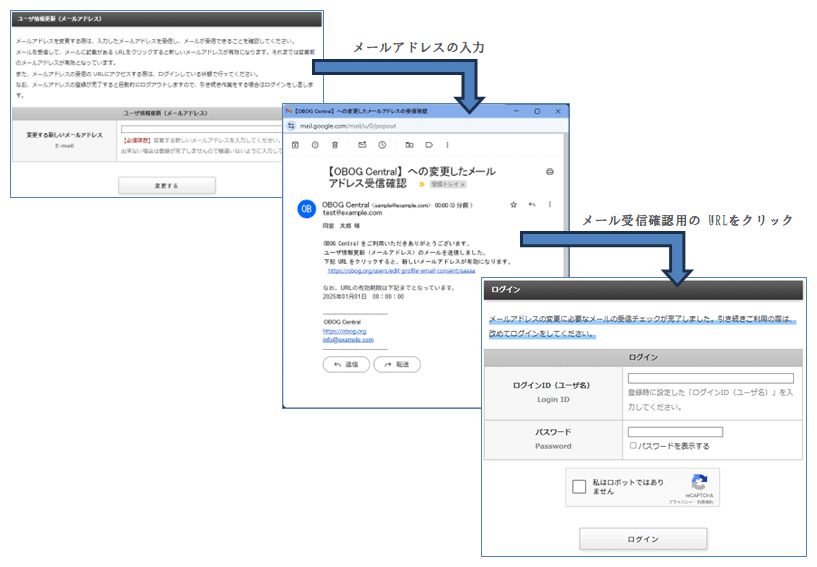817x567 pixels.
Task: Click the 返信 reply button
Action: pos(346,364)
